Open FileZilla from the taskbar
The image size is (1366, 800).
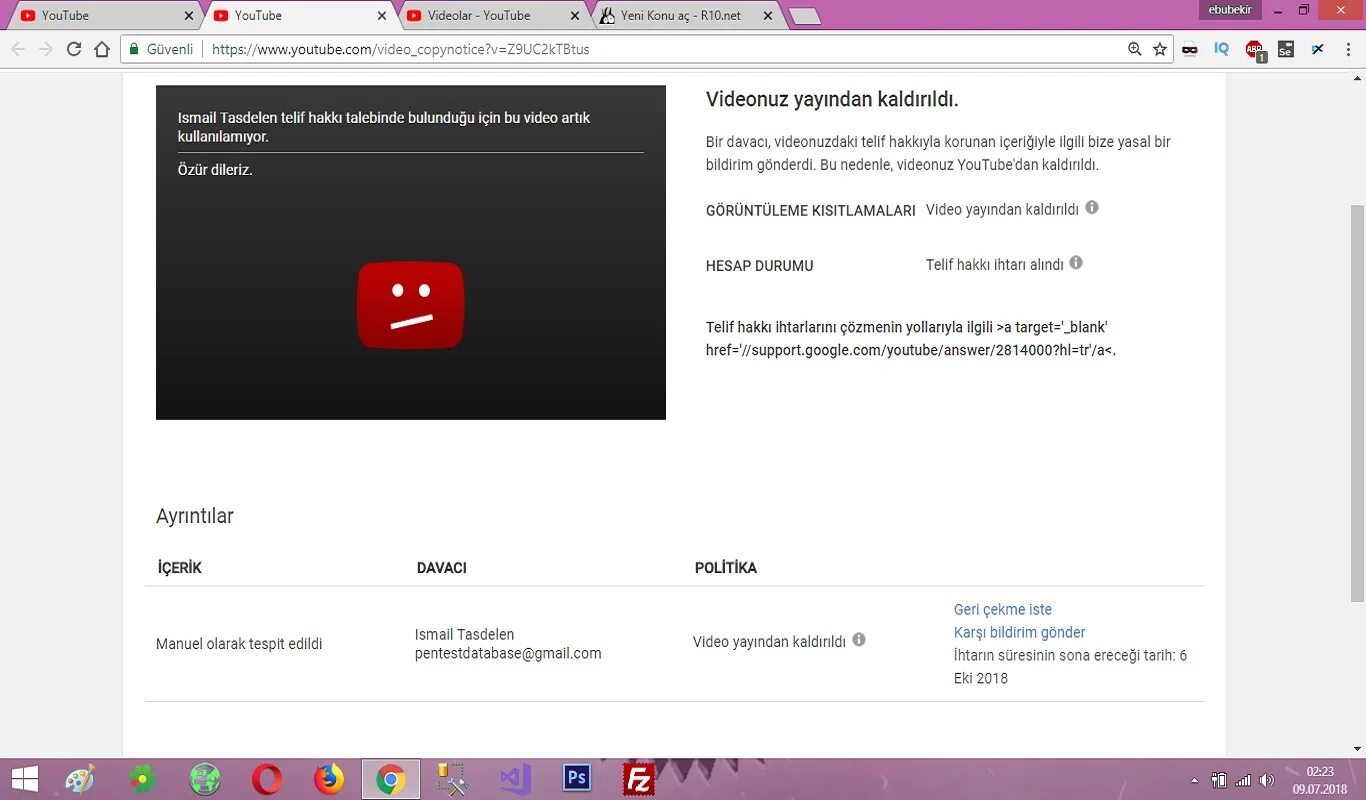click(639, 779)
